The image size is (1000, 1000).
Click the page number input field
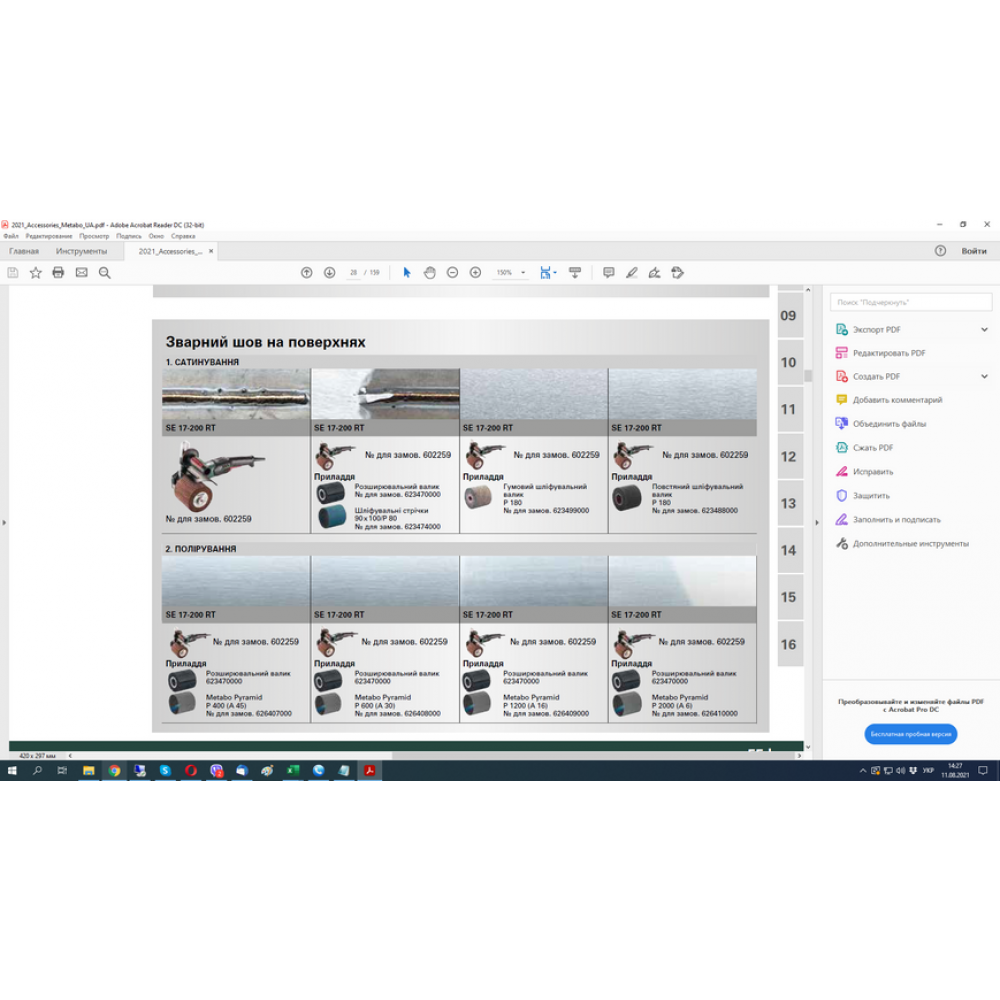354,272
